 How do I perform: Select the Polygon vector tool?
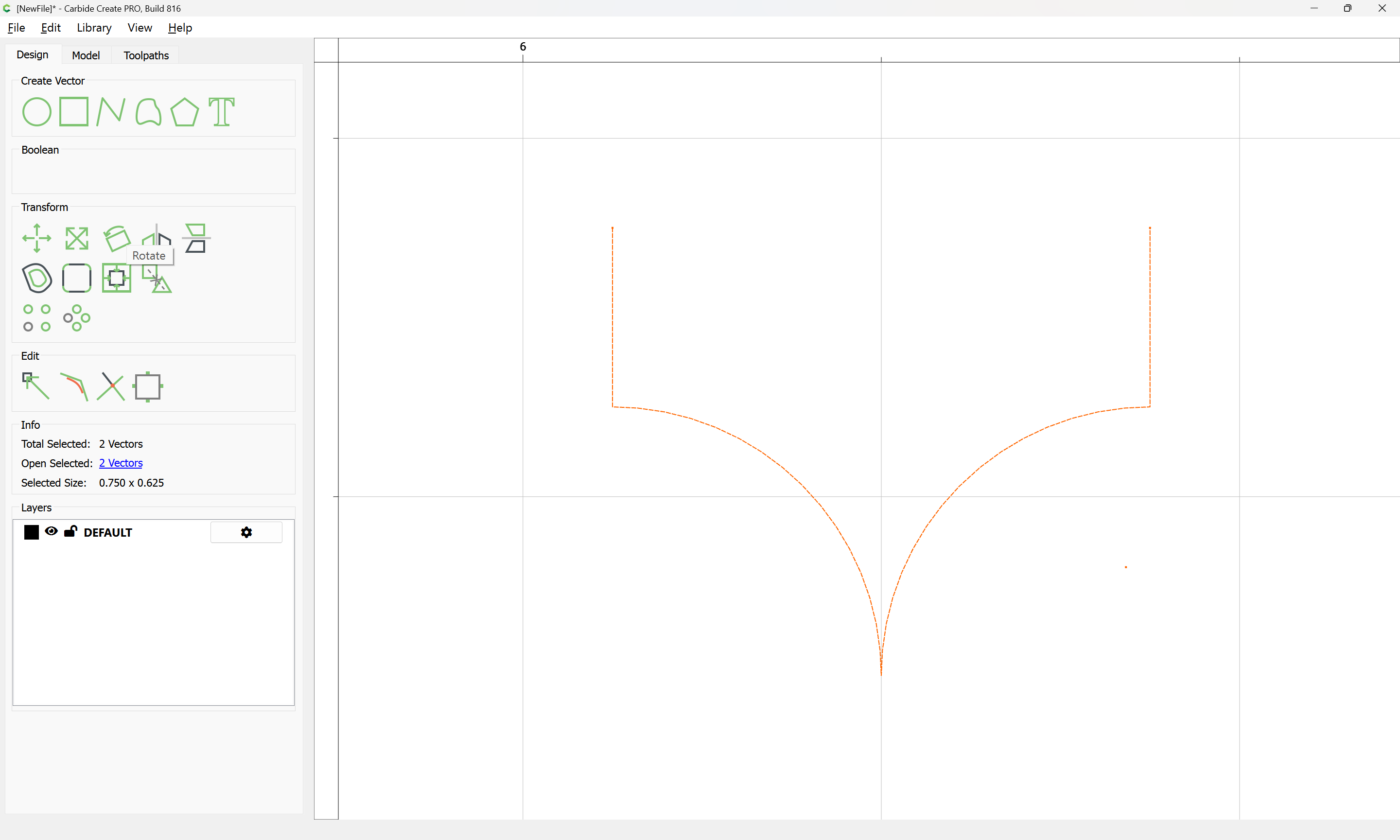(184, 111)
